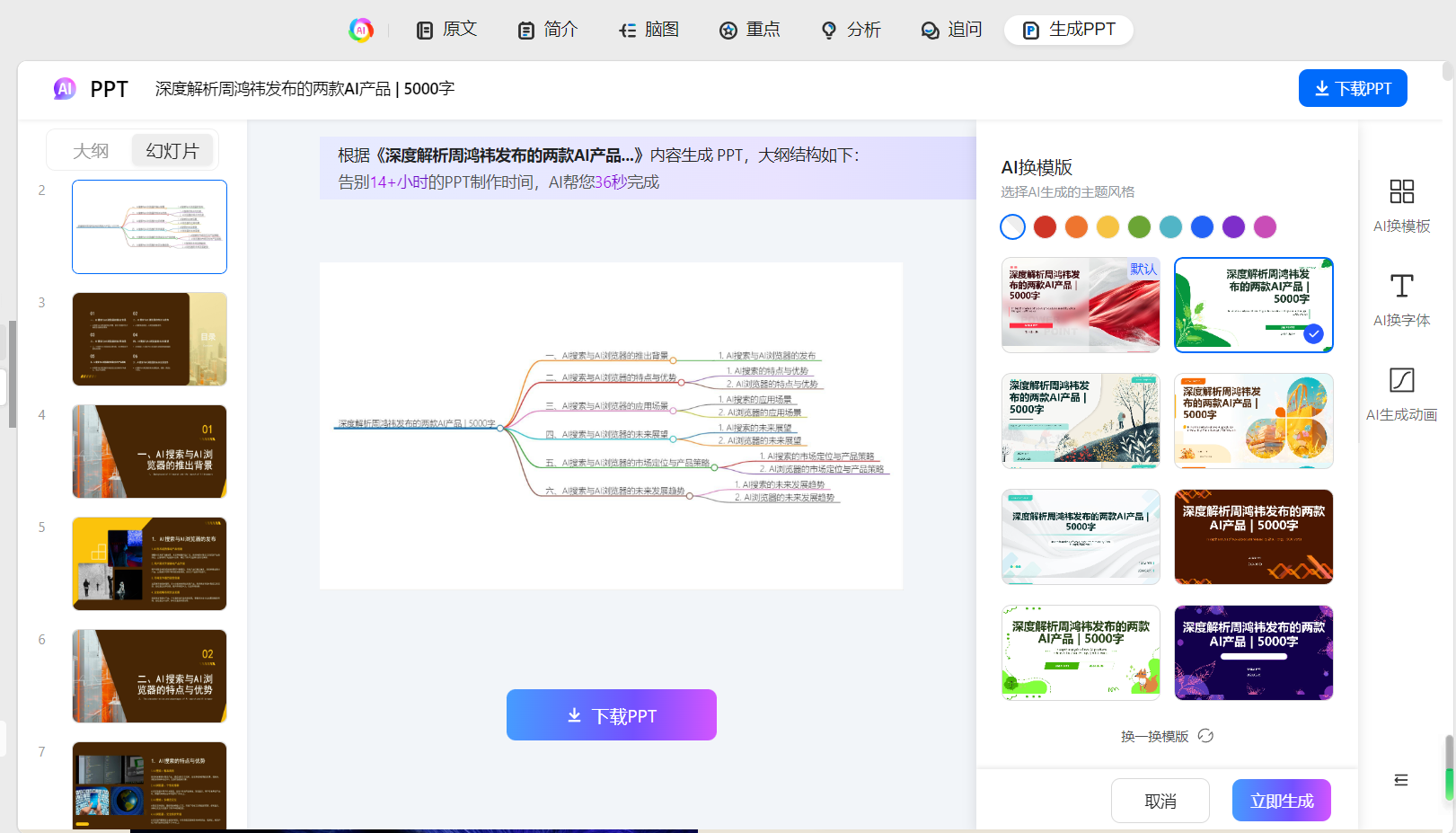The width and height of the screenshot is (1456, 833).
Task: Pick the dark brown orange-pattern template
Action: (x=1254, y=536)
